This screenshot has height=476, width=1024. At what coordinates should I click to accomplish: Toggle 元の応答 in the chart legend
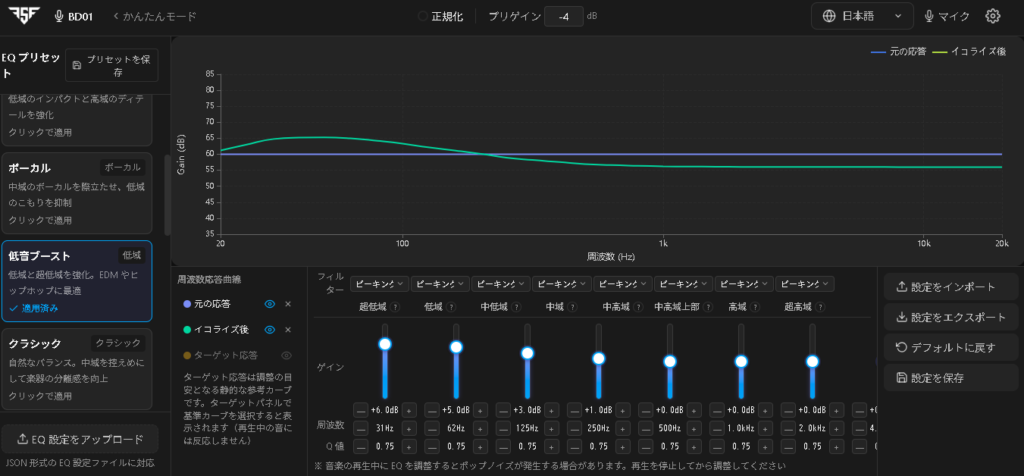click(899, 51)
